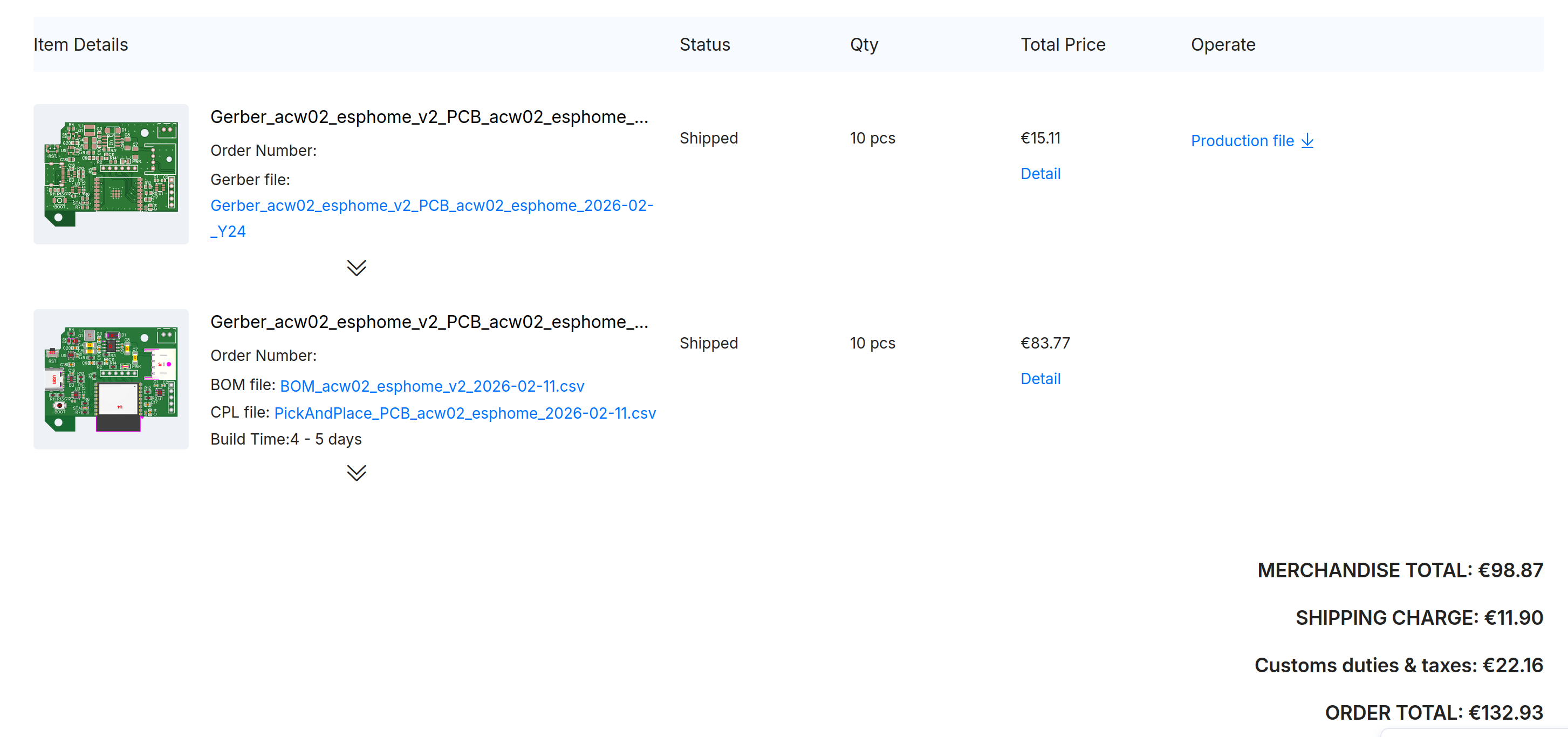Image resolution: width=1568 pixels, height=737 pixels.
Task: Open the bare PCB thumbnail image
Action: (111, 174)
